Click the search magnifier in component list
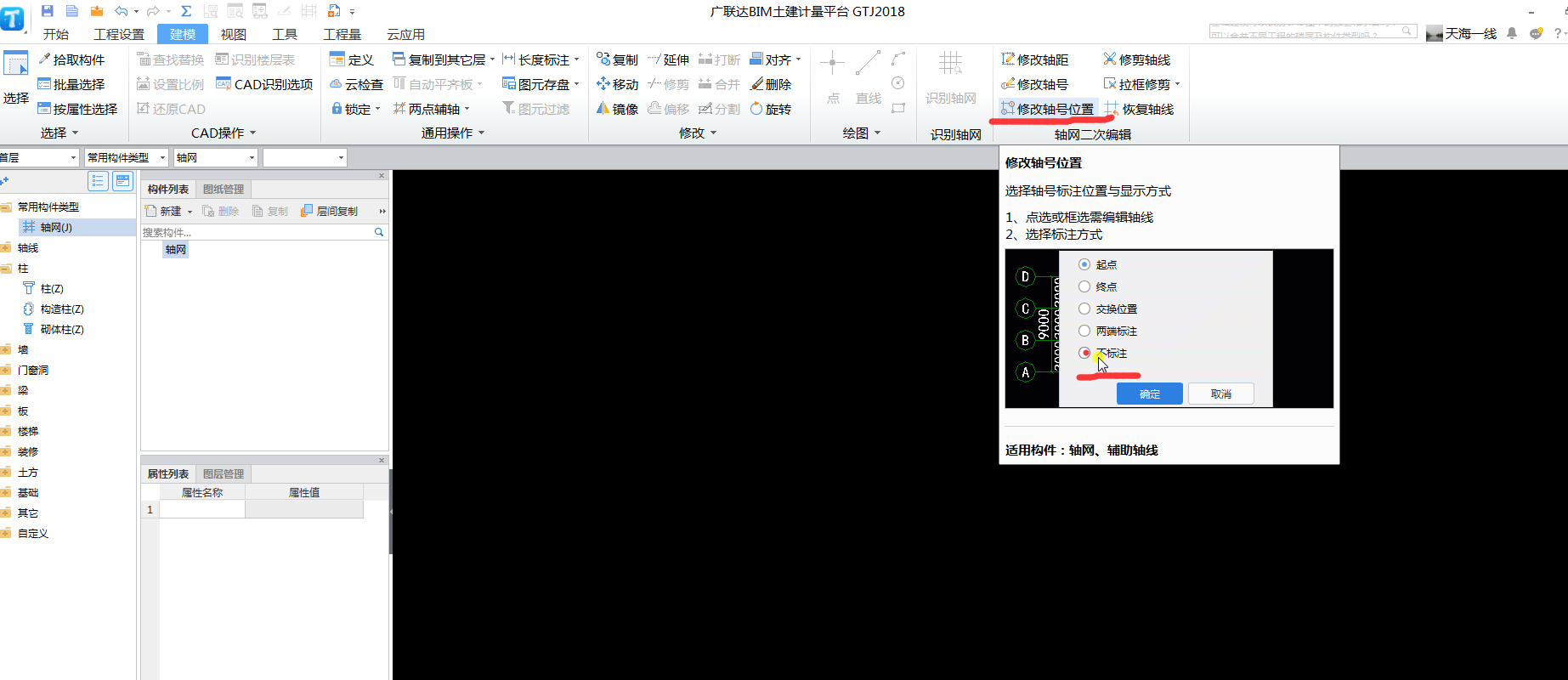This screenshot has width=1568, height=680. (379, 232)
